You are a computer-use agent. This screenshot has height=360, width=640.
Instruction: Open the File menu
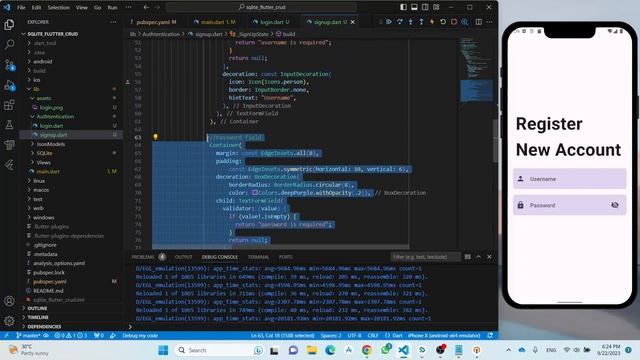[21, 7]
